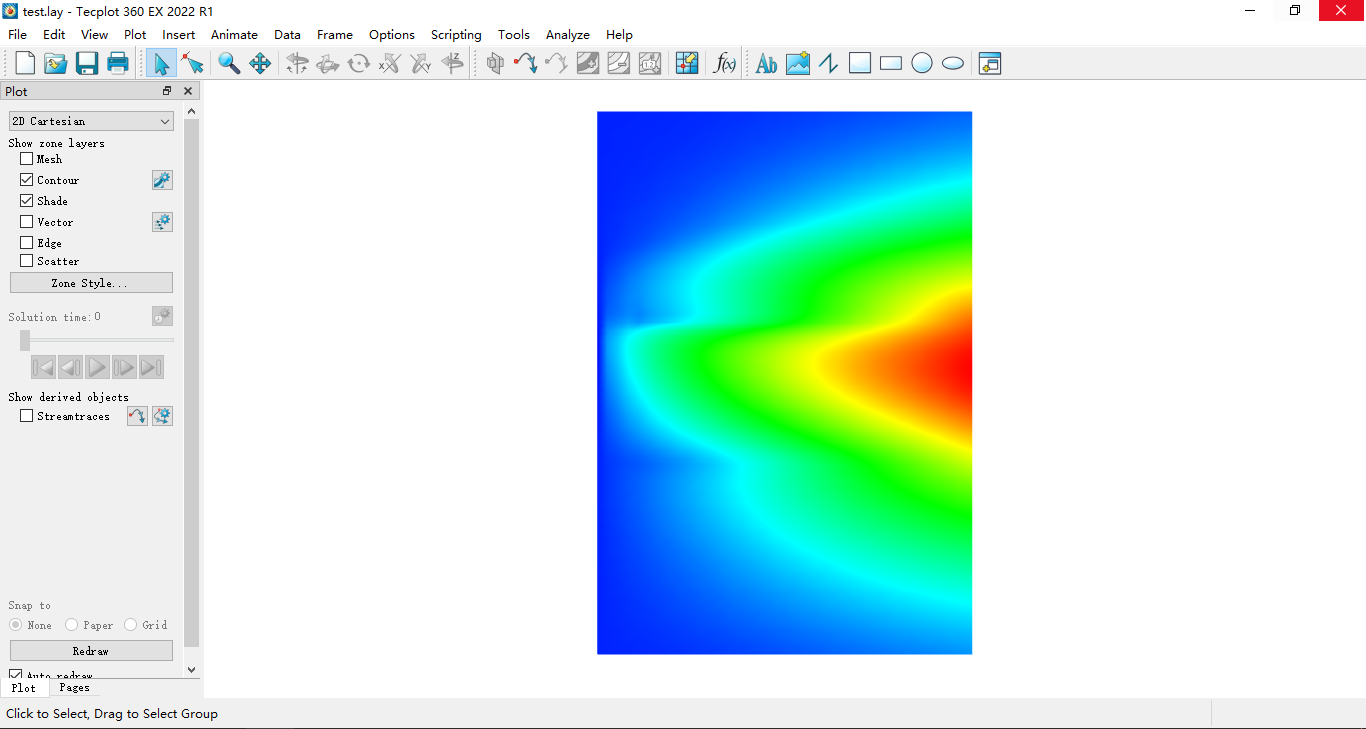The height and width of the screenshot is (729, 1366).
Task: Switch to the Plot tab at bottom
Action: 24,688
